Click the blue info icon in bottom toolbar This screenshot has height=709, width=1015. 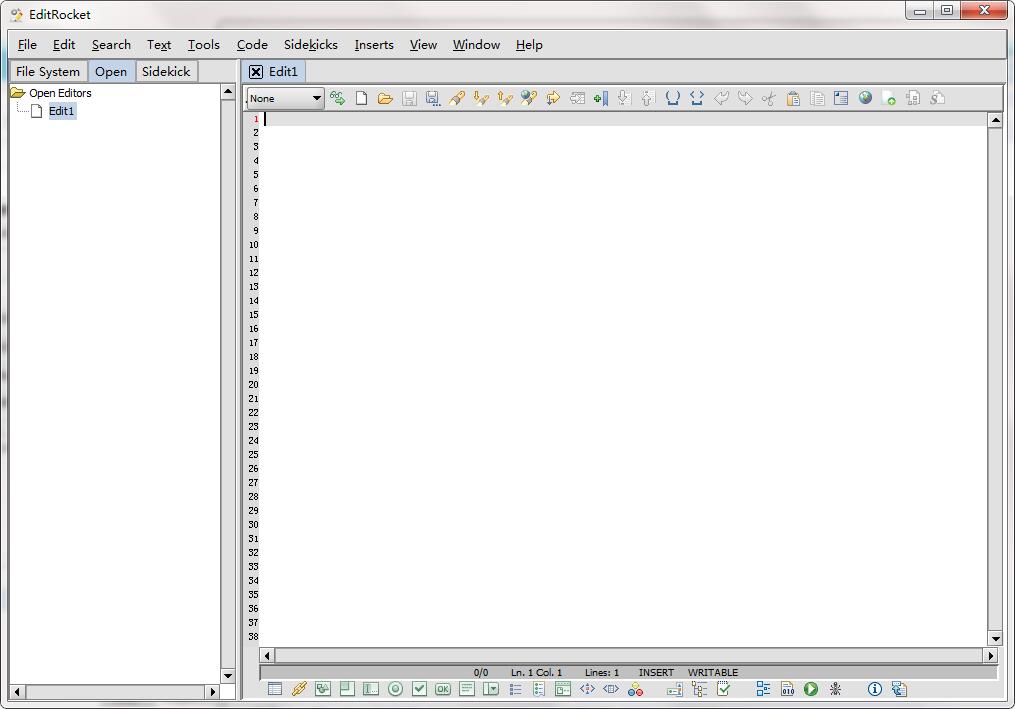click(875, 689)
